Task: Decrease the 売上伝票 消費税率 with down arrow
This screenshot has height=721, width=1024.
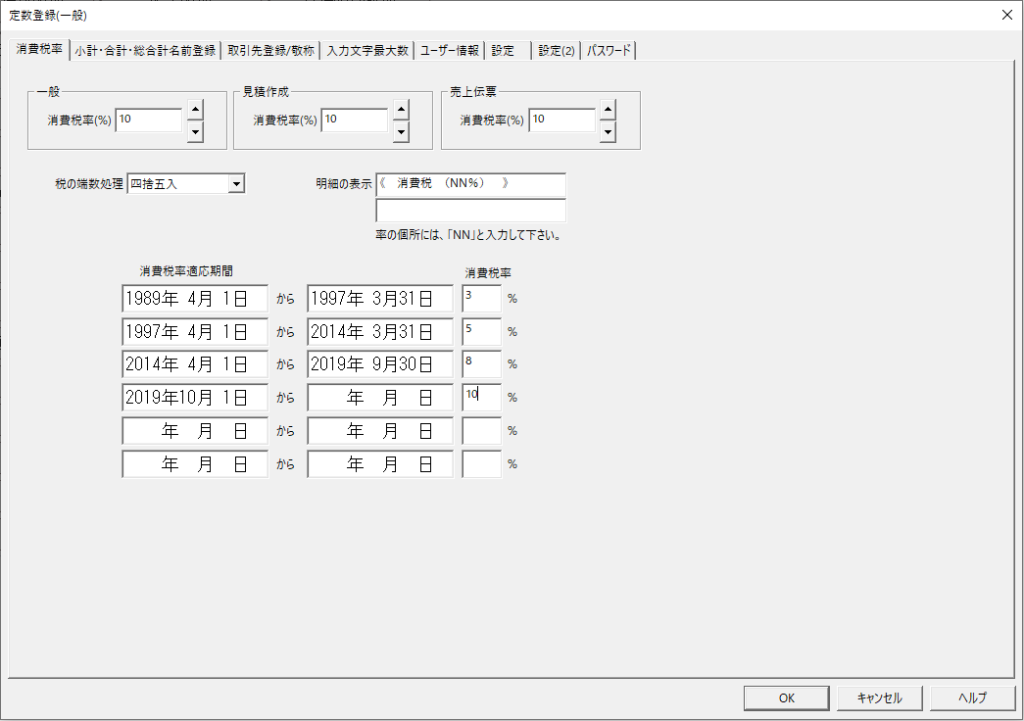Action: [607, 131]
